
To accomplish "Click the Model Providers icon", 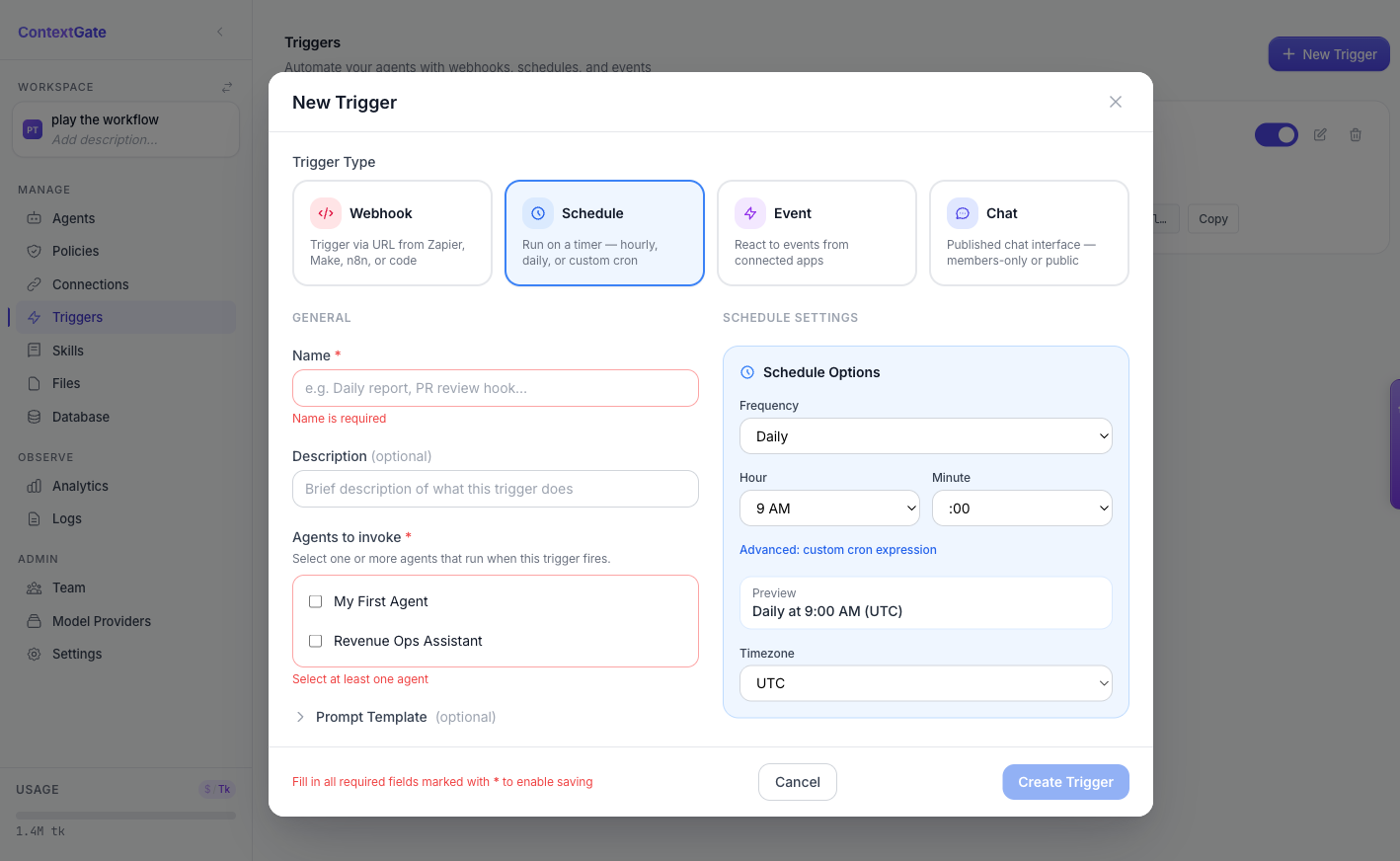I will [x=35, y=621].
